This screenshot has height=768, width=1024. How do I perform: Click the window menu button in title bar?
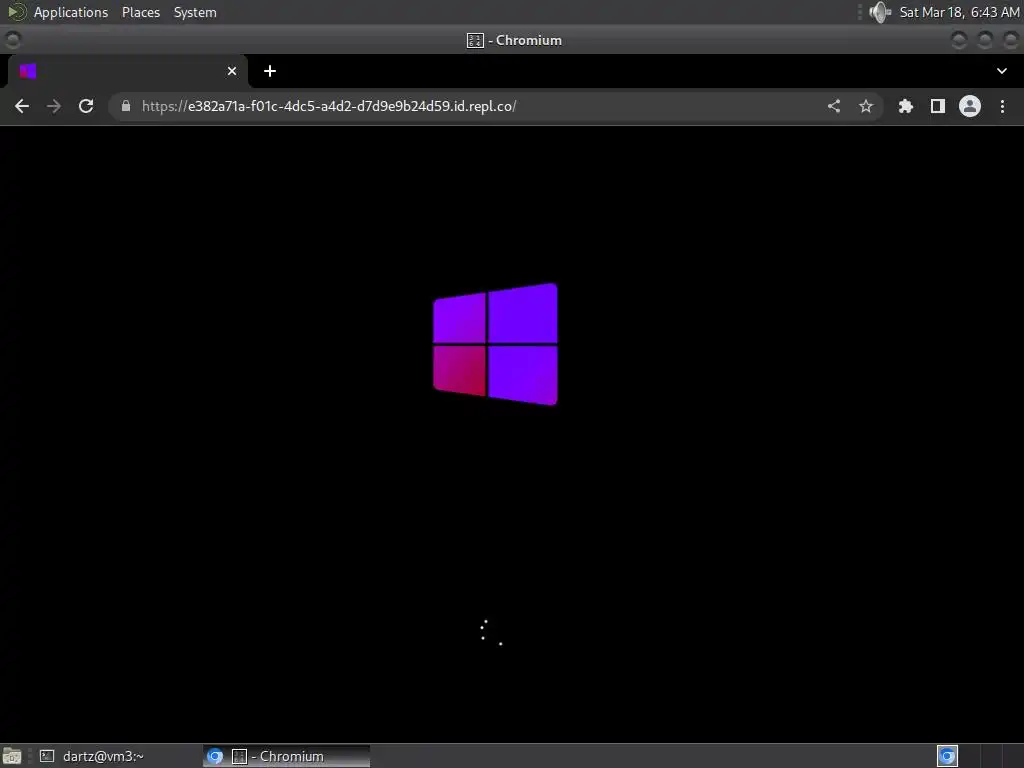pyautogui.click(x=12, y=40)
